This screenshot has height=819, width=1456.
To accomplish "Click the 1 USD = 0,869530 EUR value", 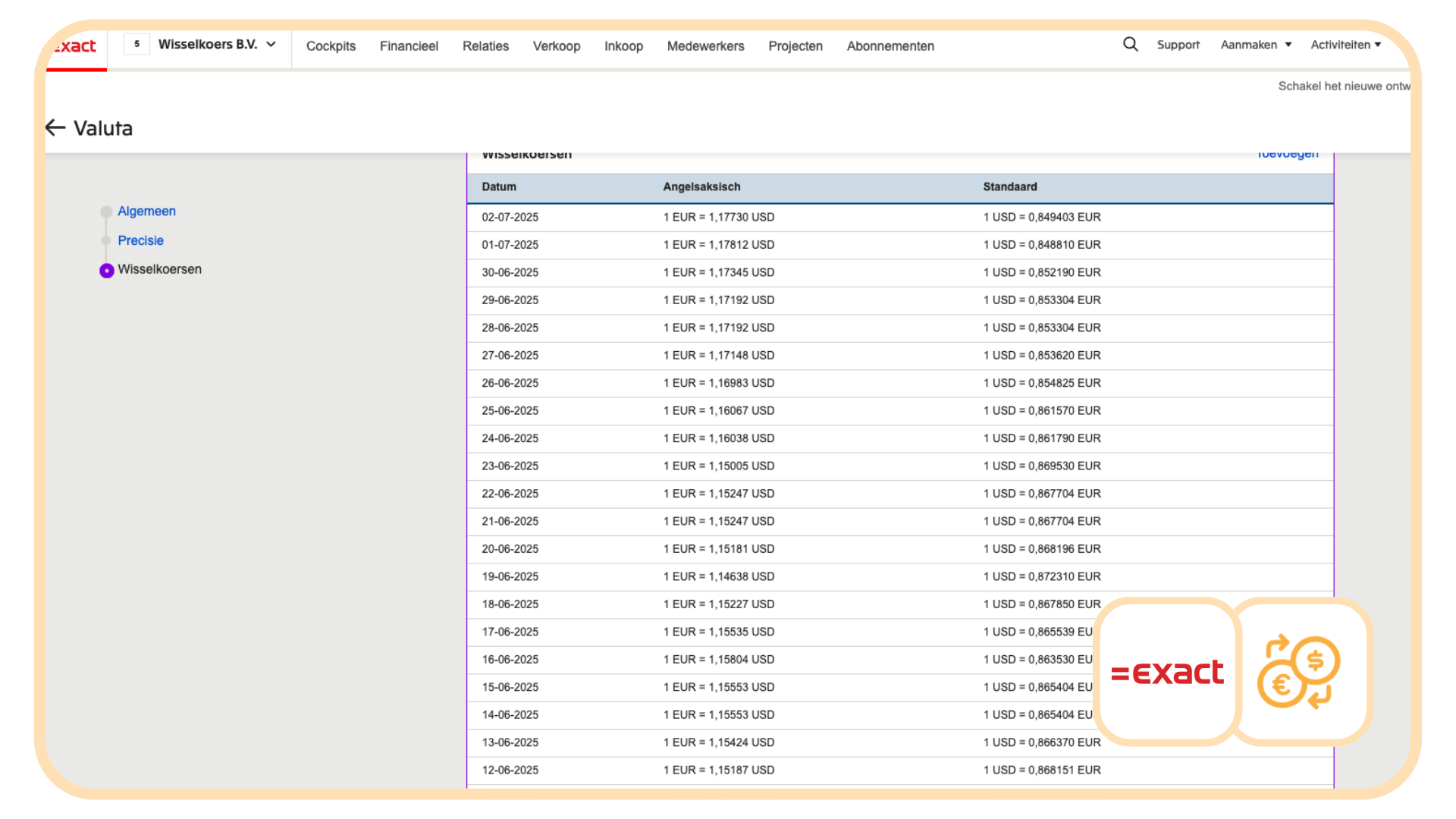I will pos(1042,466).
